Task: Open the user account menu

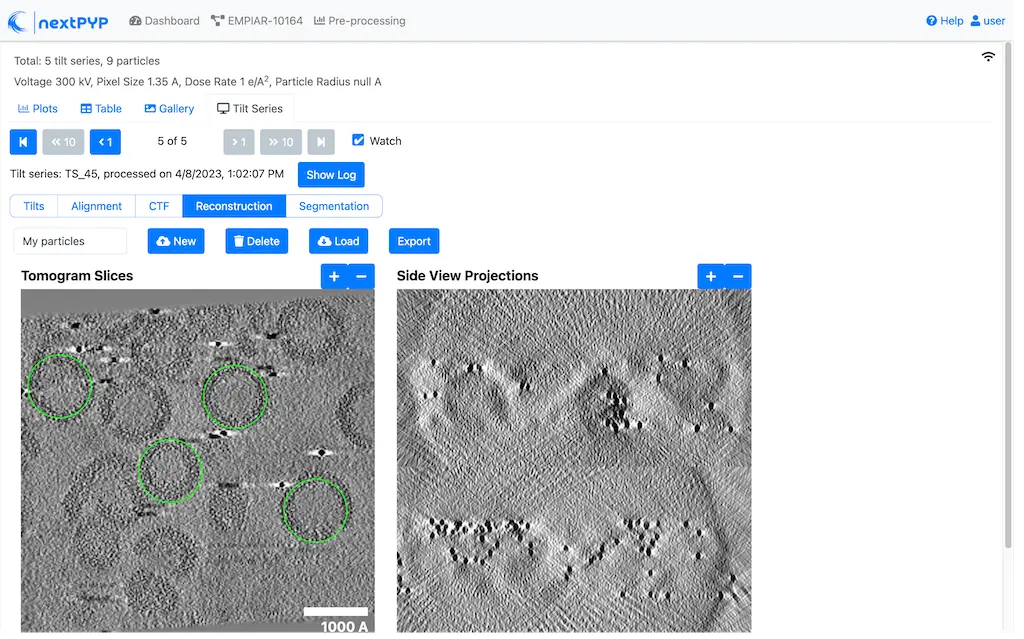Action: [x=988, y=21]
